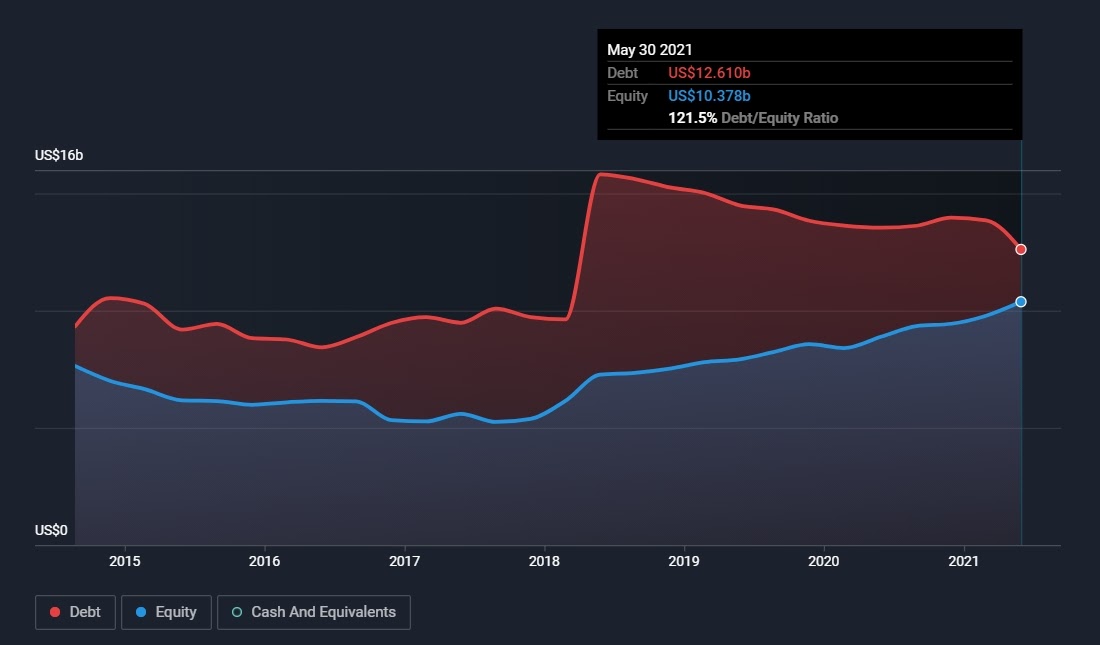Click the Equity label in the tooltip

pyautogui.click(x=627, y=95)
